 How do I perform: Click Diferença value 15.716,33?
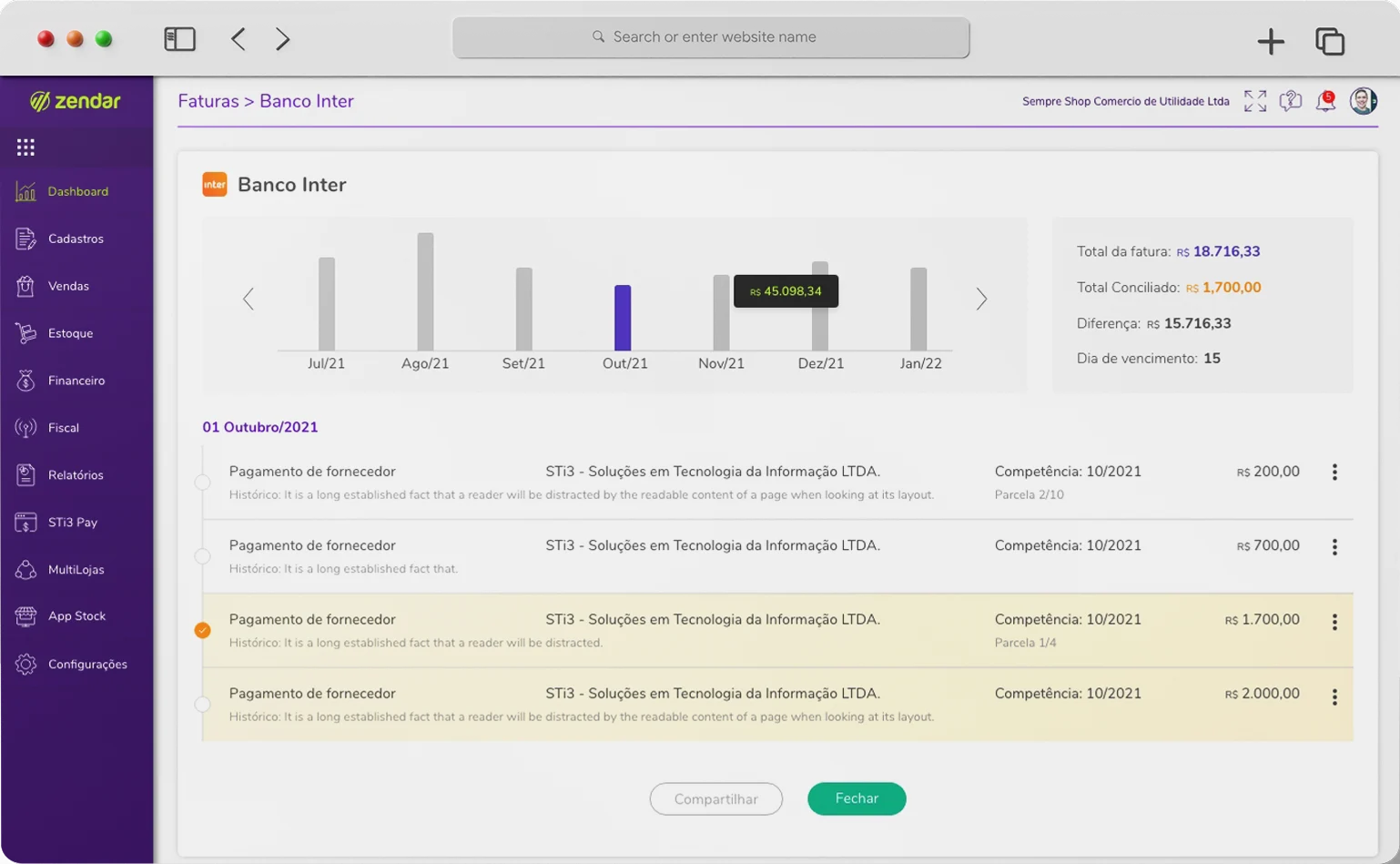coord(1197,323)
